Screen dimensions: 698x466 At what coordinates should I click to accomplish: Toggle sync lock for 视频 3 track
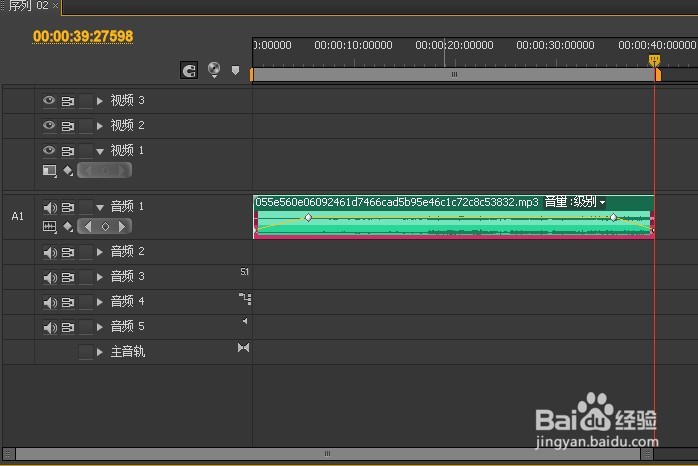tap(68, 101)
